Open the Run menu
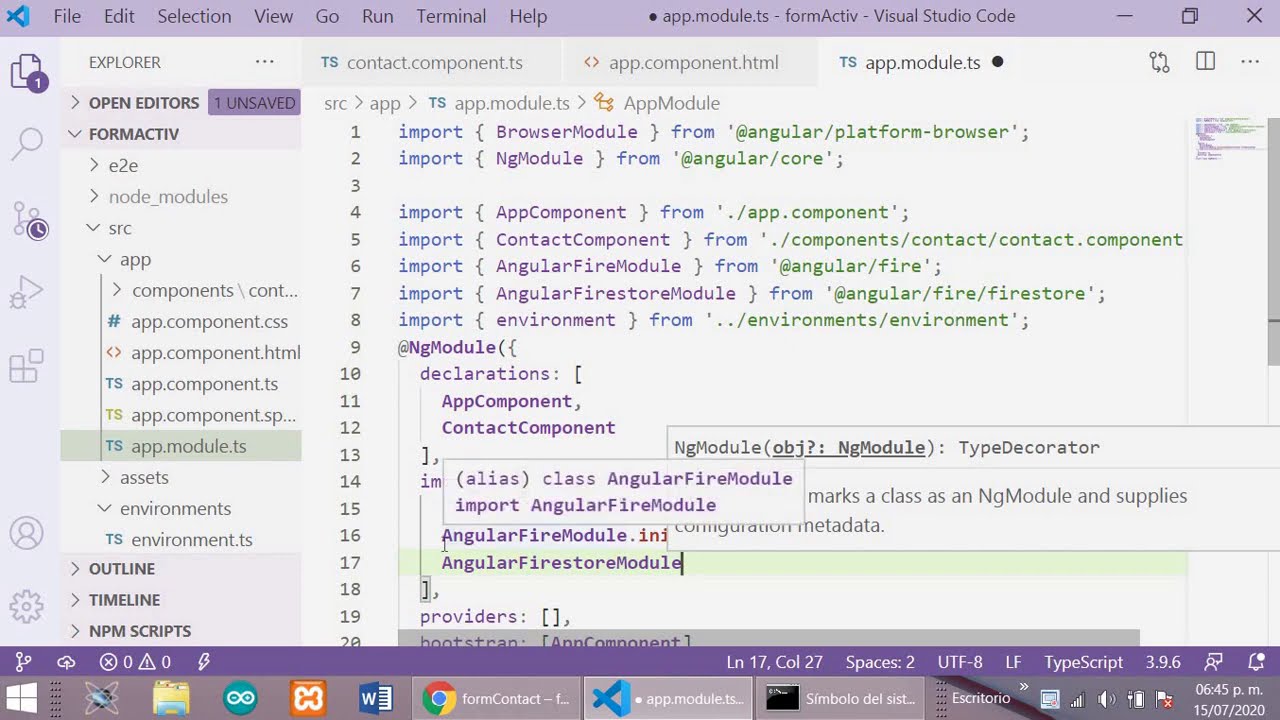The image size is (1280, 720). tap(378, 16)
